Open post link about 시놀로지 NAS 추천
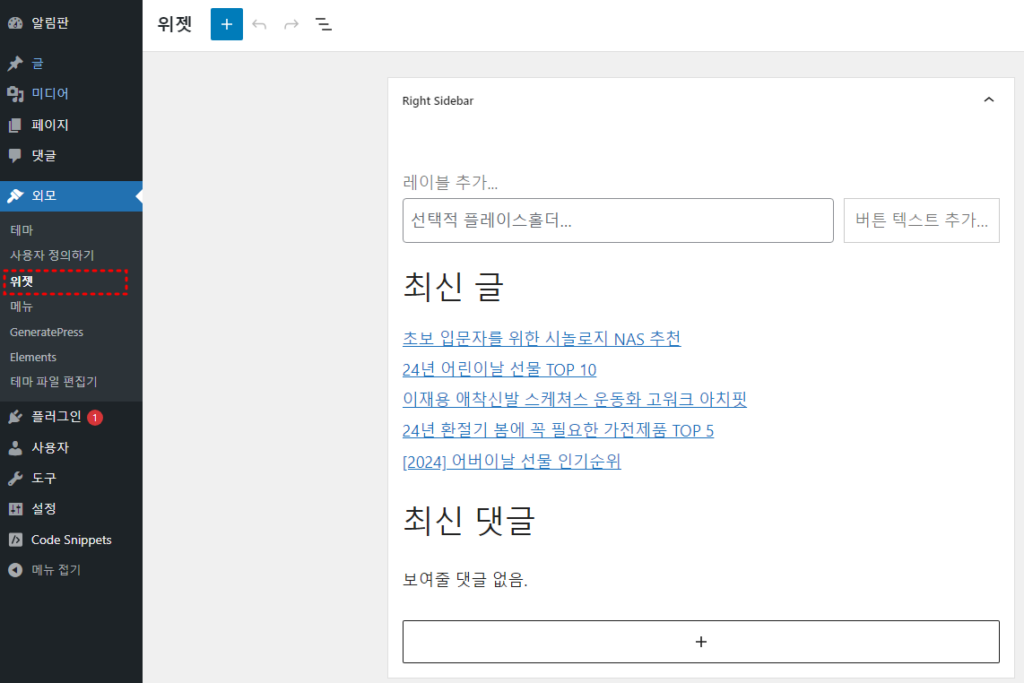The width and height of the screenshot is (1024, 683). (x=541, y=338)
